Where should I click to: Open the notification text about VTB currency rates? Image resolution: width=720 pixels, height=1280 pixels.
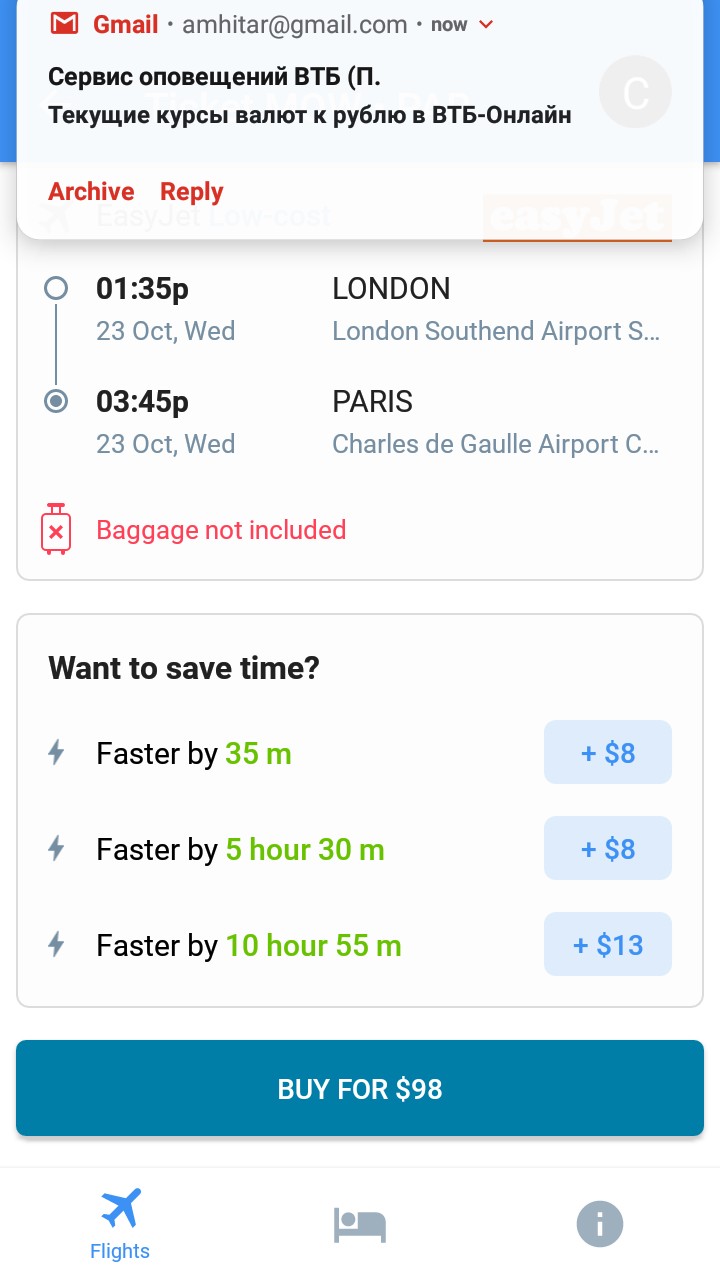310,115
